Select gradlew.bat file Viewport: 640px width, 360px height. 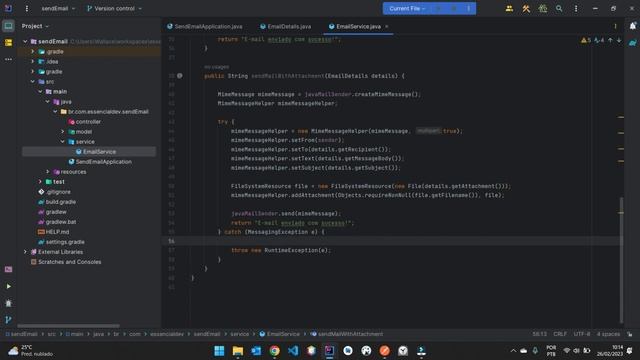pyautogui.click(x=57, y=222)
